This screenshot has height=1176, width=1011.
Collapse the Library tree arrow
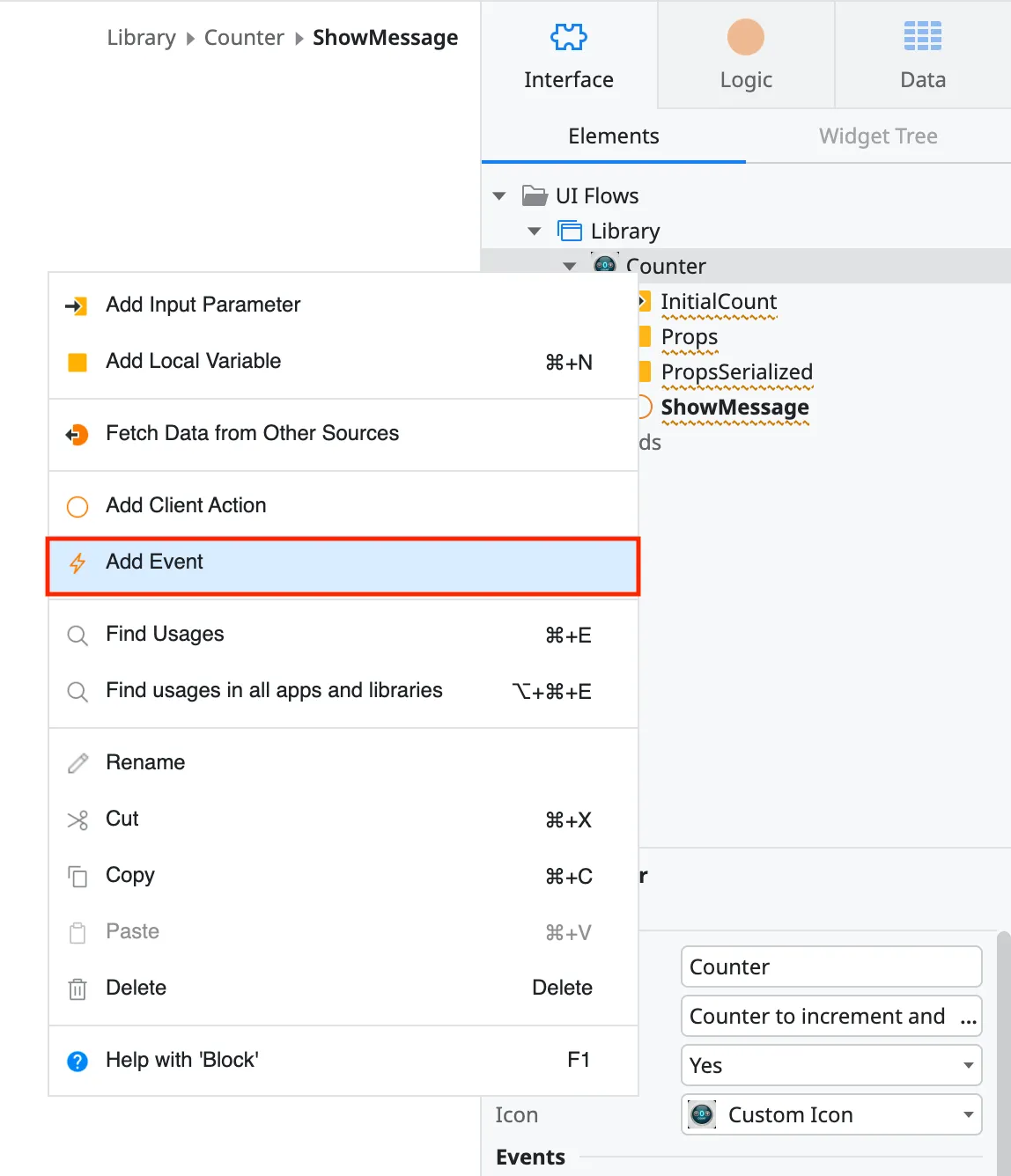coord(535,231)
